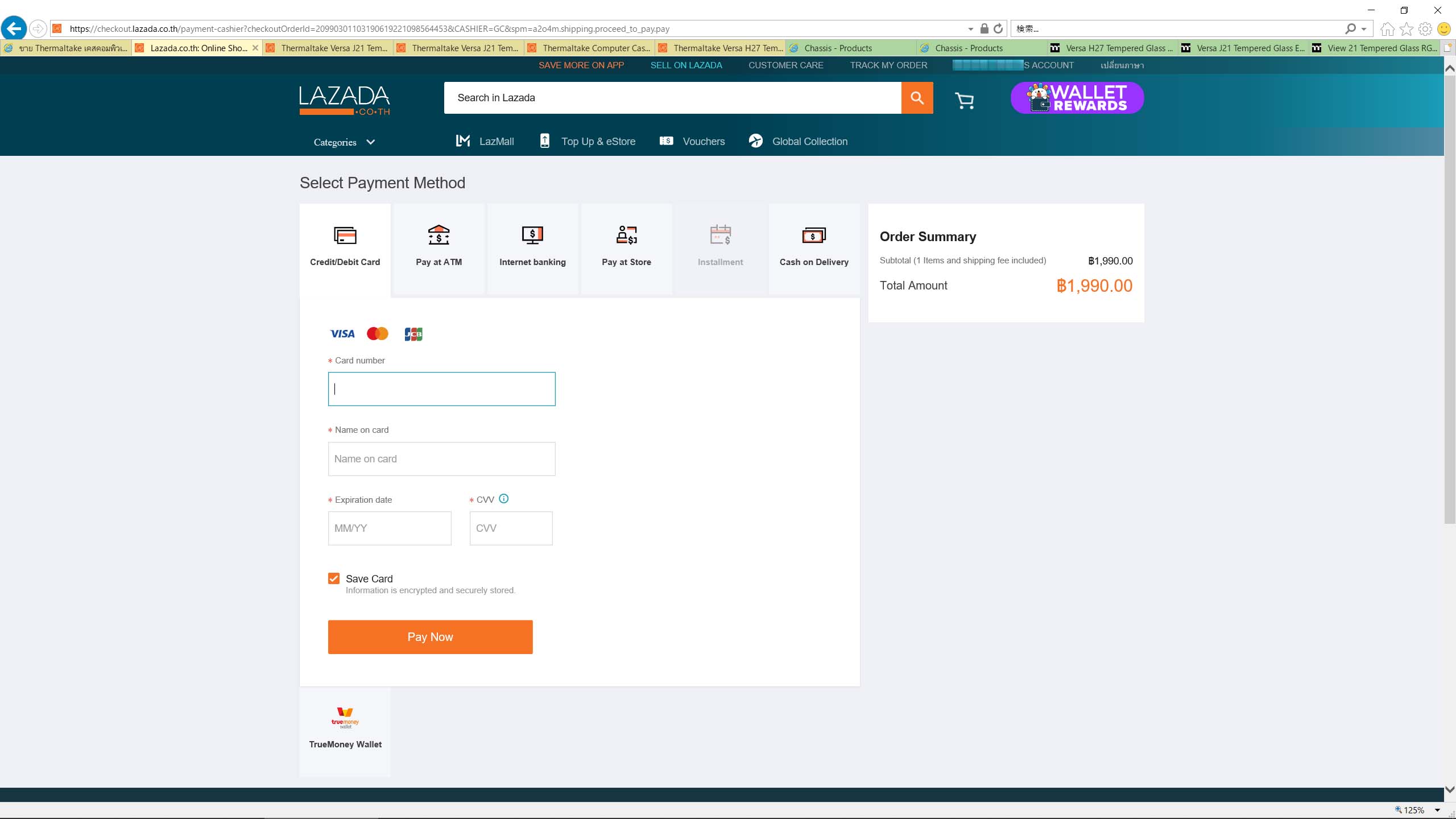
Task: Expand the Categories dropdown
Action: 345,142
